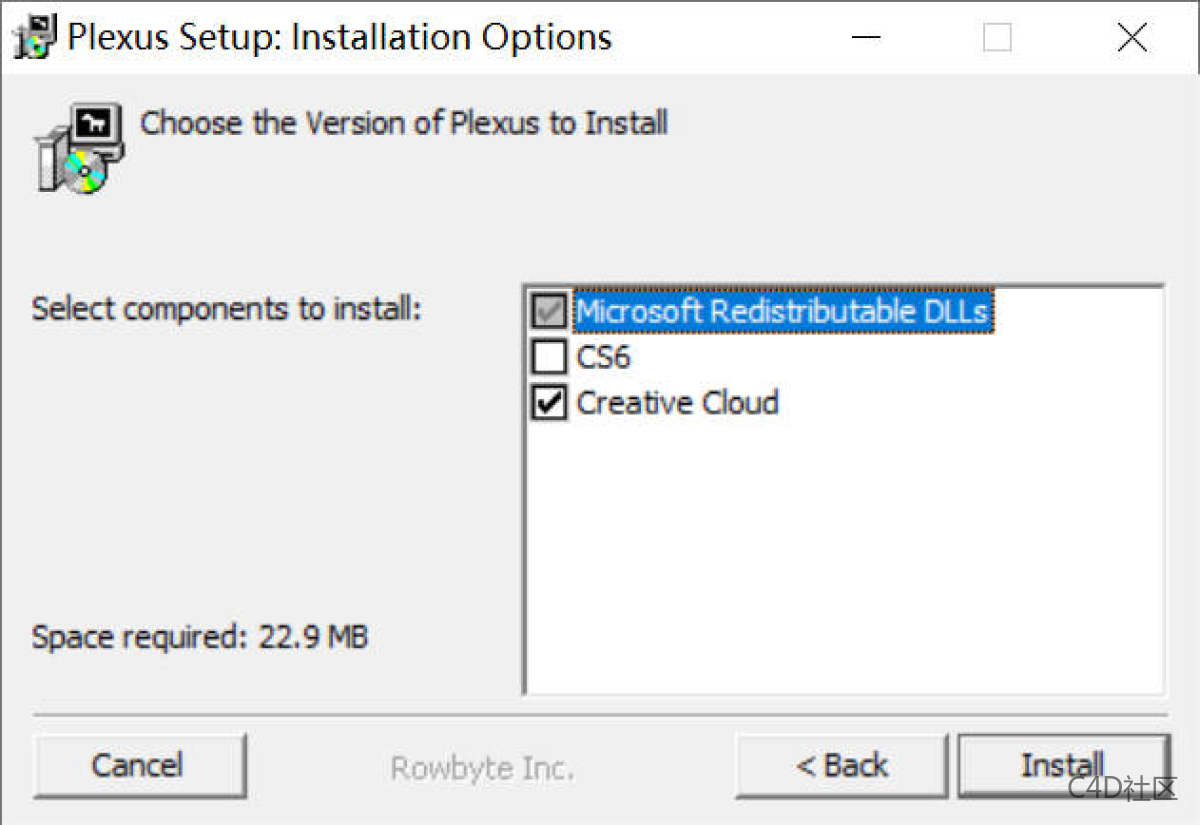
Task: Uncheck the Creative Cloud checkbox
Action: pos(549,403)
